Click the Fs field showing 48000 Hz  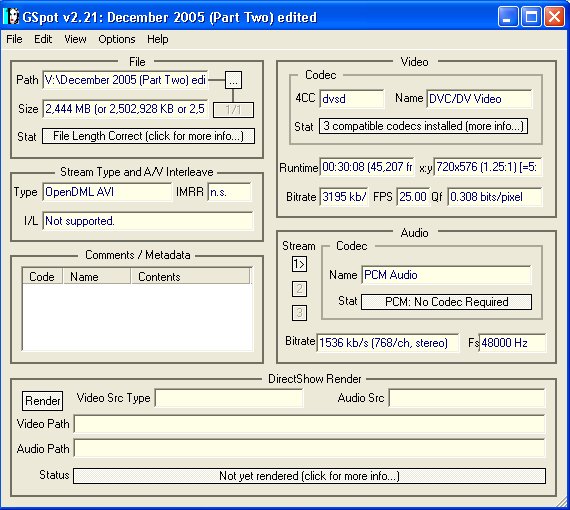pos(512,343)
